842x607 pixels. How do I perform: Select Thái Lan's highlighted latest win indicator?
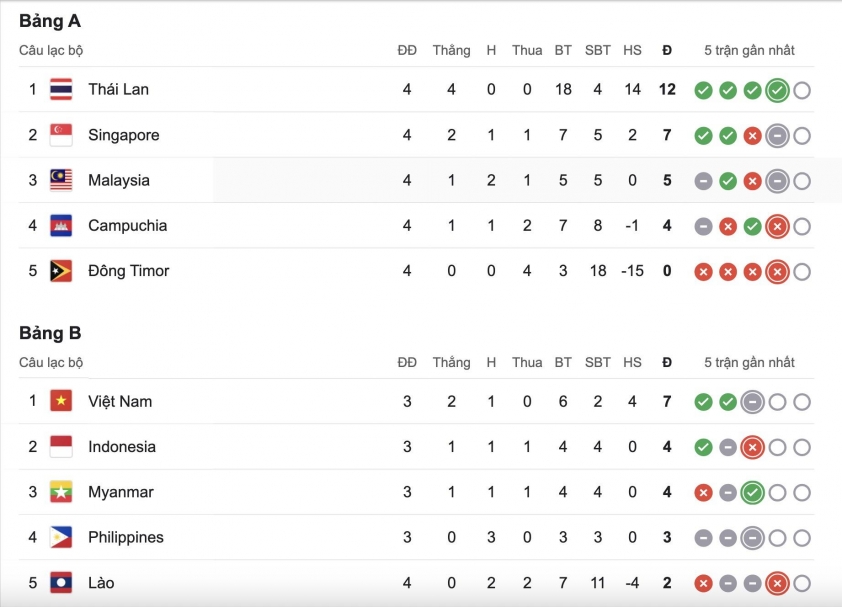777,90
